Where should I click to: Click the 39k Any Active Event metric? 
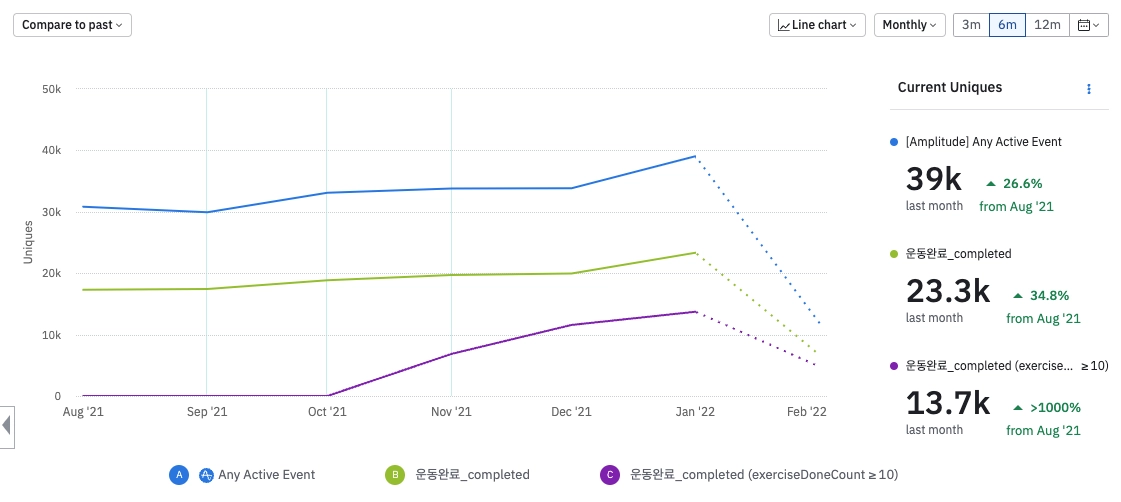point(934,179)
